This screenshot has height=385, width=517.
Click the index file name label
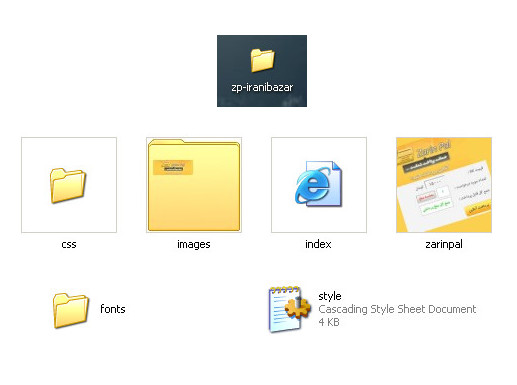pos(318,244)
